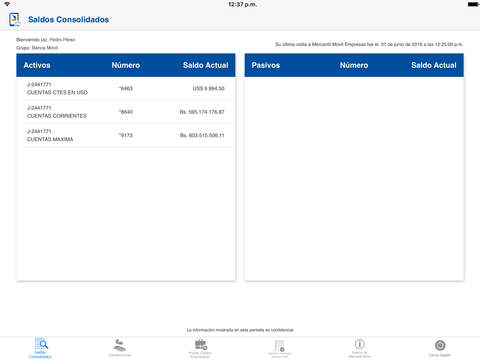Select the Cuentas Ctes en USD row

coord(126,88)
